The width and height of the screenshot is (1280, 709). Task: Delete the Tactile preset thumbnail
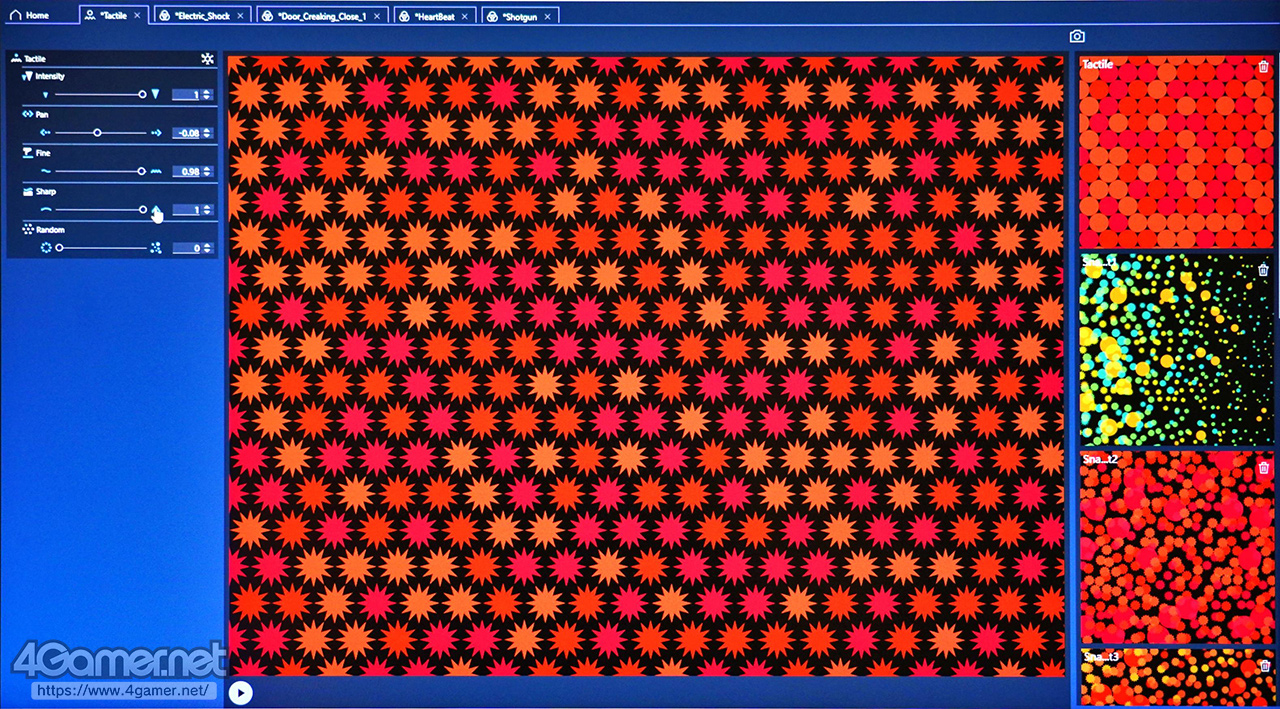tap(1263, 67)
